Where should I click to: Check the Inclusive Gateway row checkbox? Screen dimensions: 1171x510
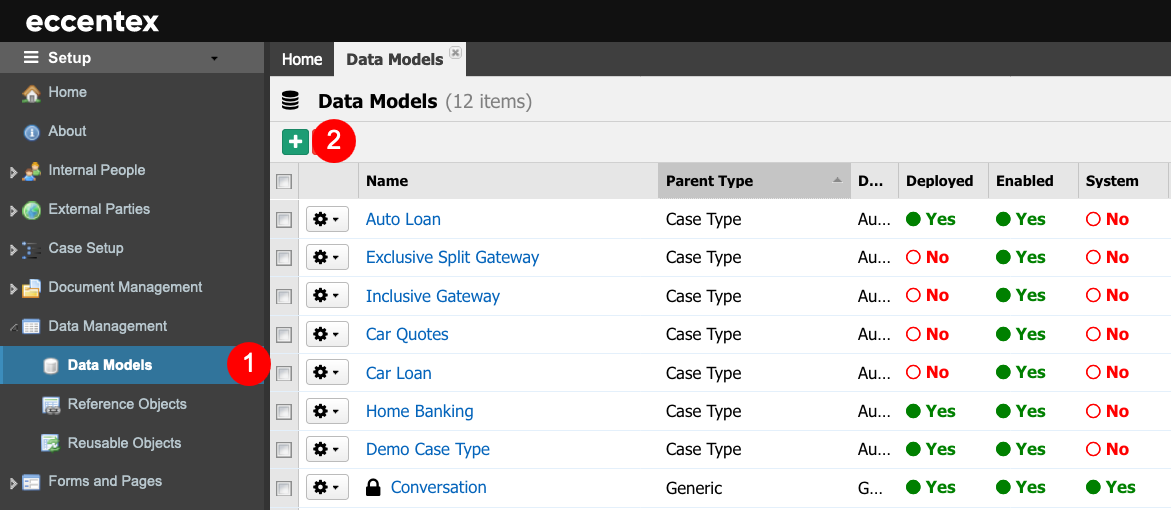284,296
